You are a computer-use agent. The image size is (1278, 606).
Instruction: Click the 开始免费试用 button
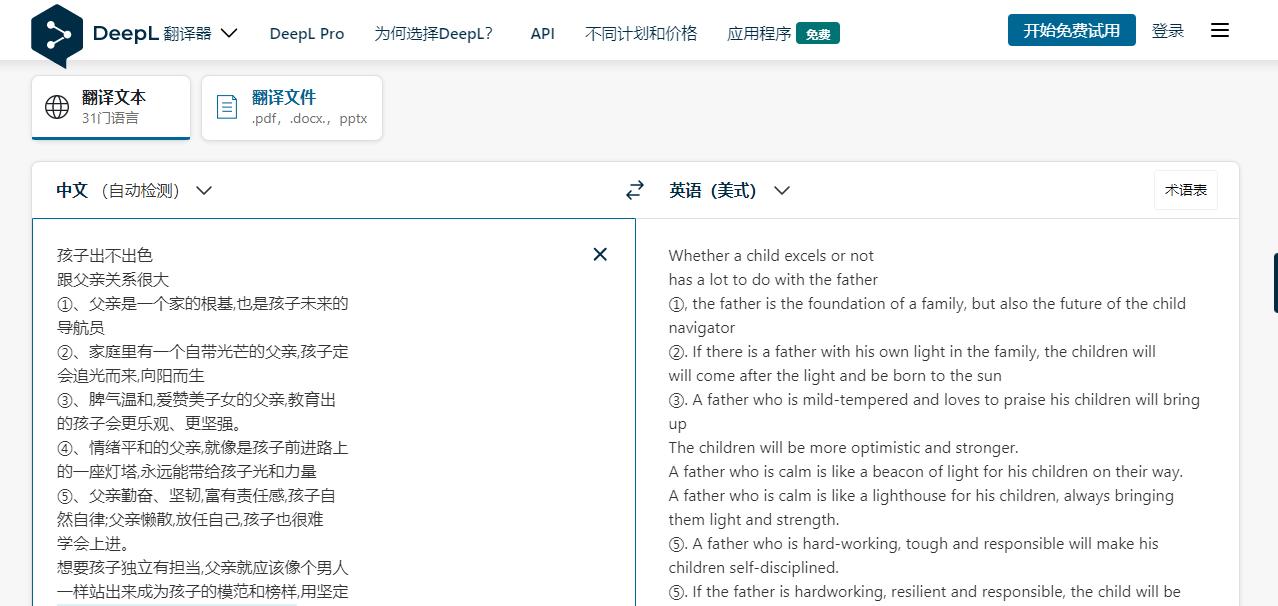click(1071, 29)
